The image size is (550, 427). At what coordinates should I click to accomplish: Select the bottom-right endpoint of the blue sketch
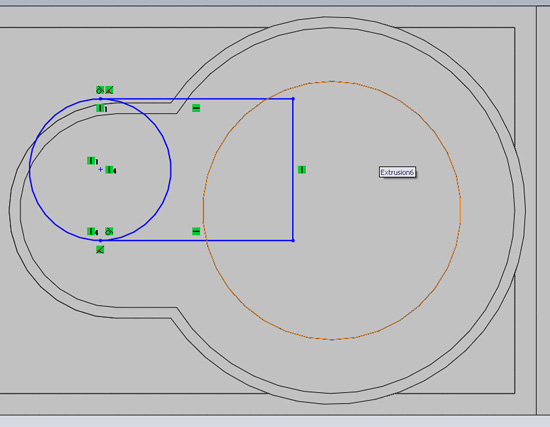(x=293, y=241)
